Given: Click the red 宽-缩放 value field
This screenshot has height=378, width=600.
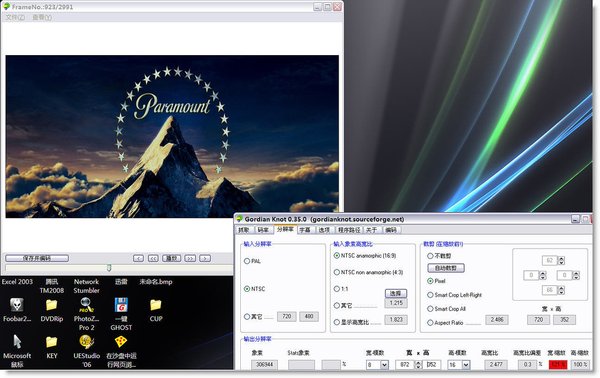Looking at the screenshot, I should 558,365.
